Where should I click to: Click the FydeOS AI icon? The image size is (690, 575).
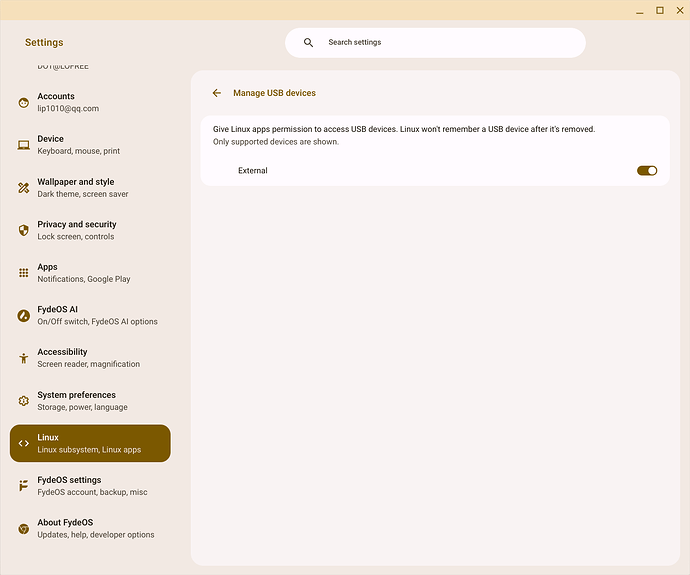[x=24, y=315]
